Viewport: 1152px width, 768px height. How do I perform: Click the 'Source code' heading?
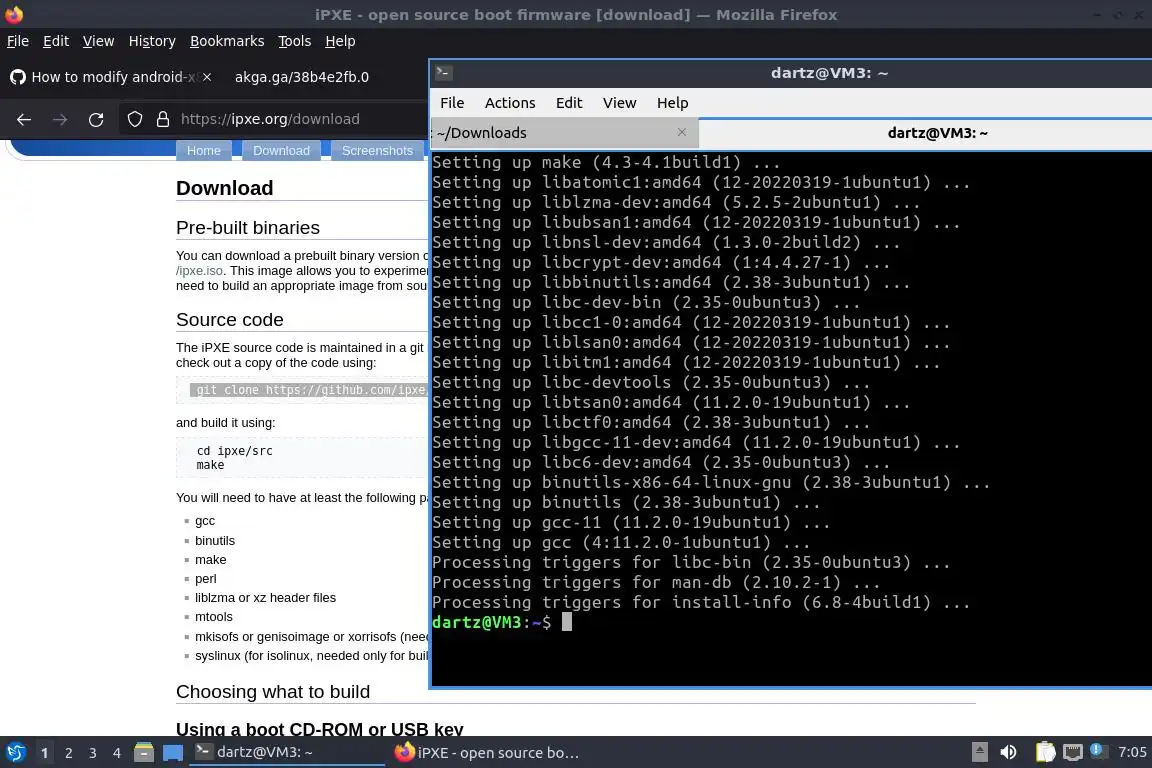tap(229, 320)
